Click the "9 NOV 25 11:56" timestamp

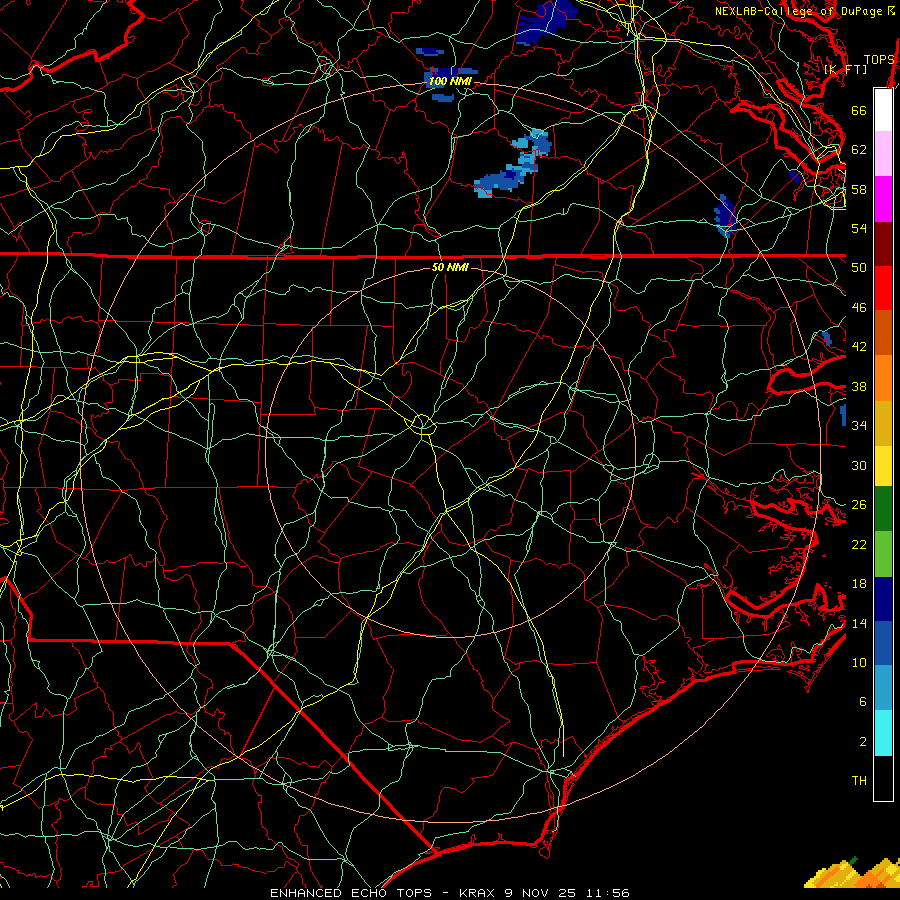coord(567,893)
